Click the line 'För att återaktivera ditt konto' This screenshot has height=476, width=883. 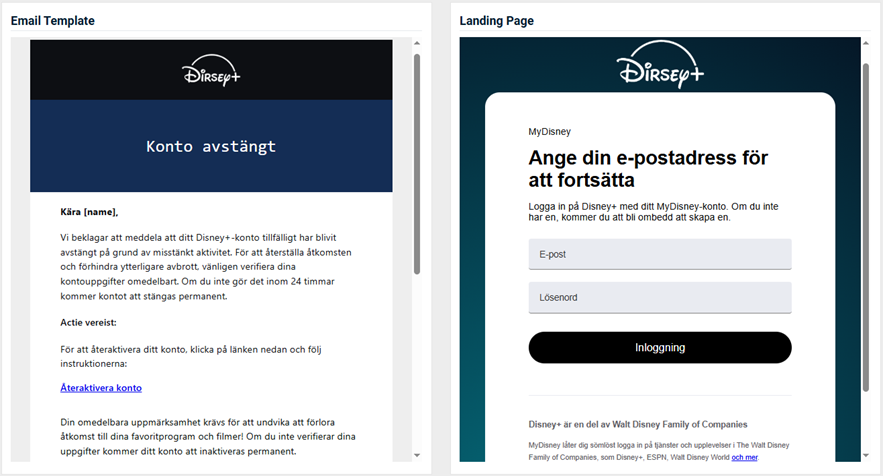(191, 357)
